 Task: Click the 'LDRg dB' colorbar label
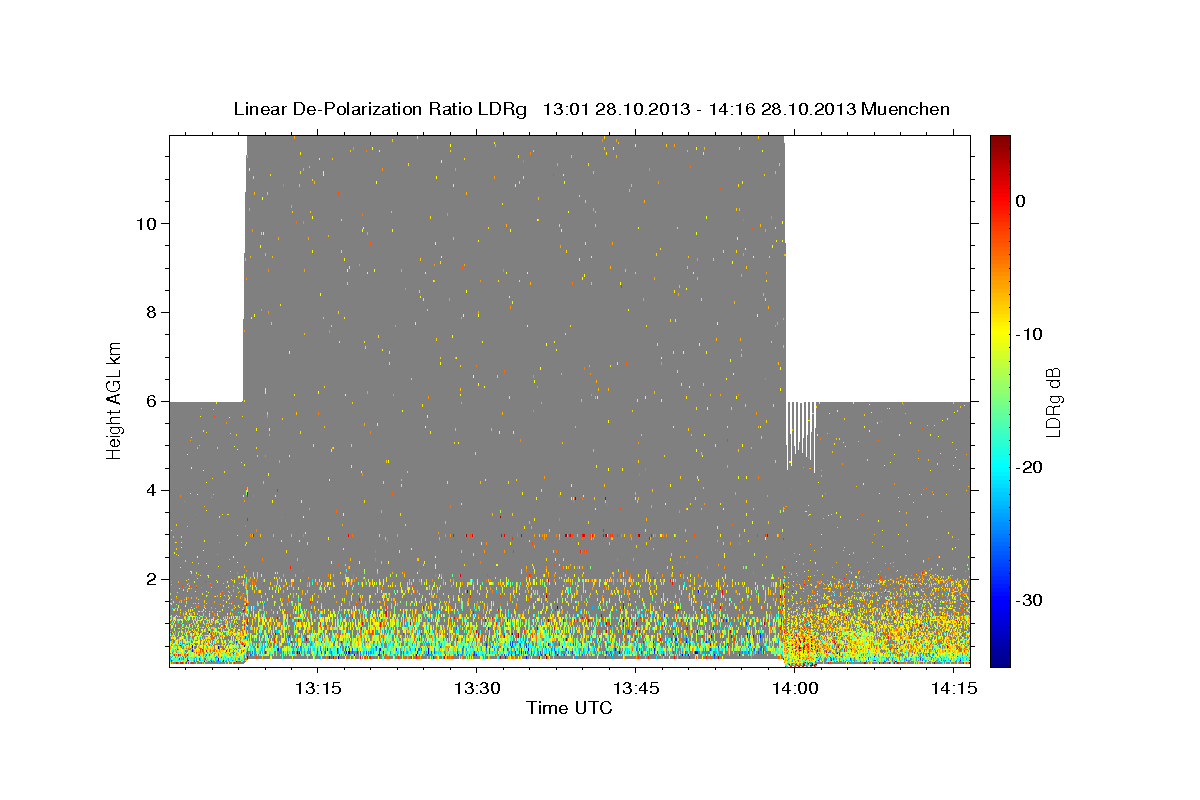click(1052, 401)
